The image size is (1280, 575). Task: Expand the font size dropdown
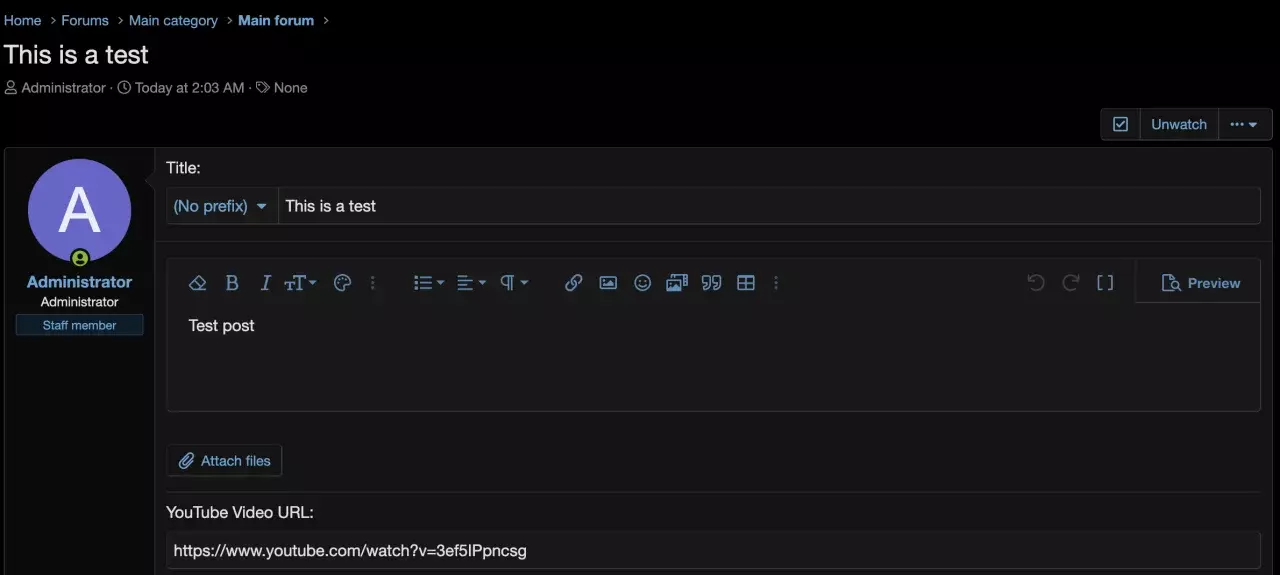[300, 283]
